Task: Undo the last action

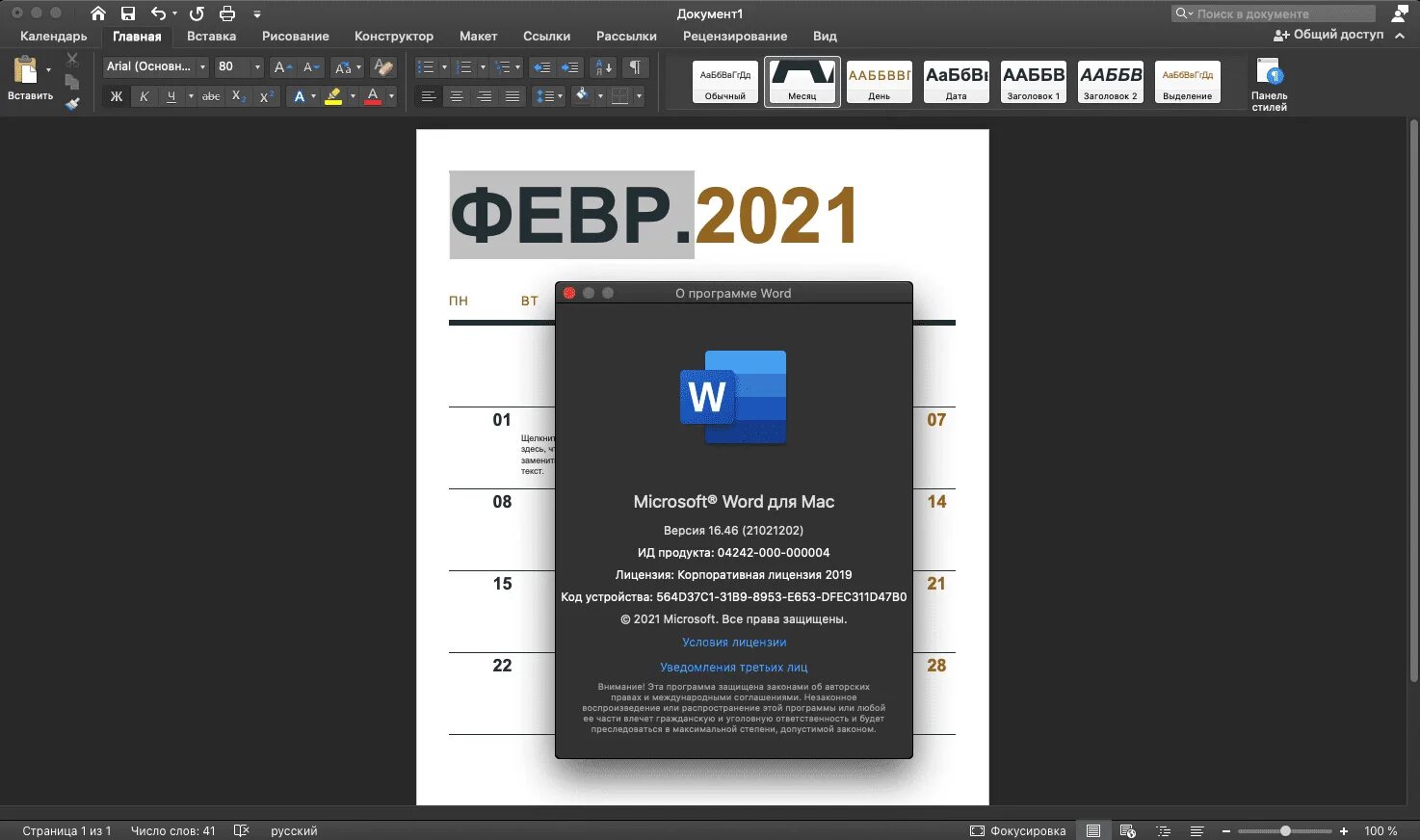Action: pyautogui.click(x=158, y=13)
